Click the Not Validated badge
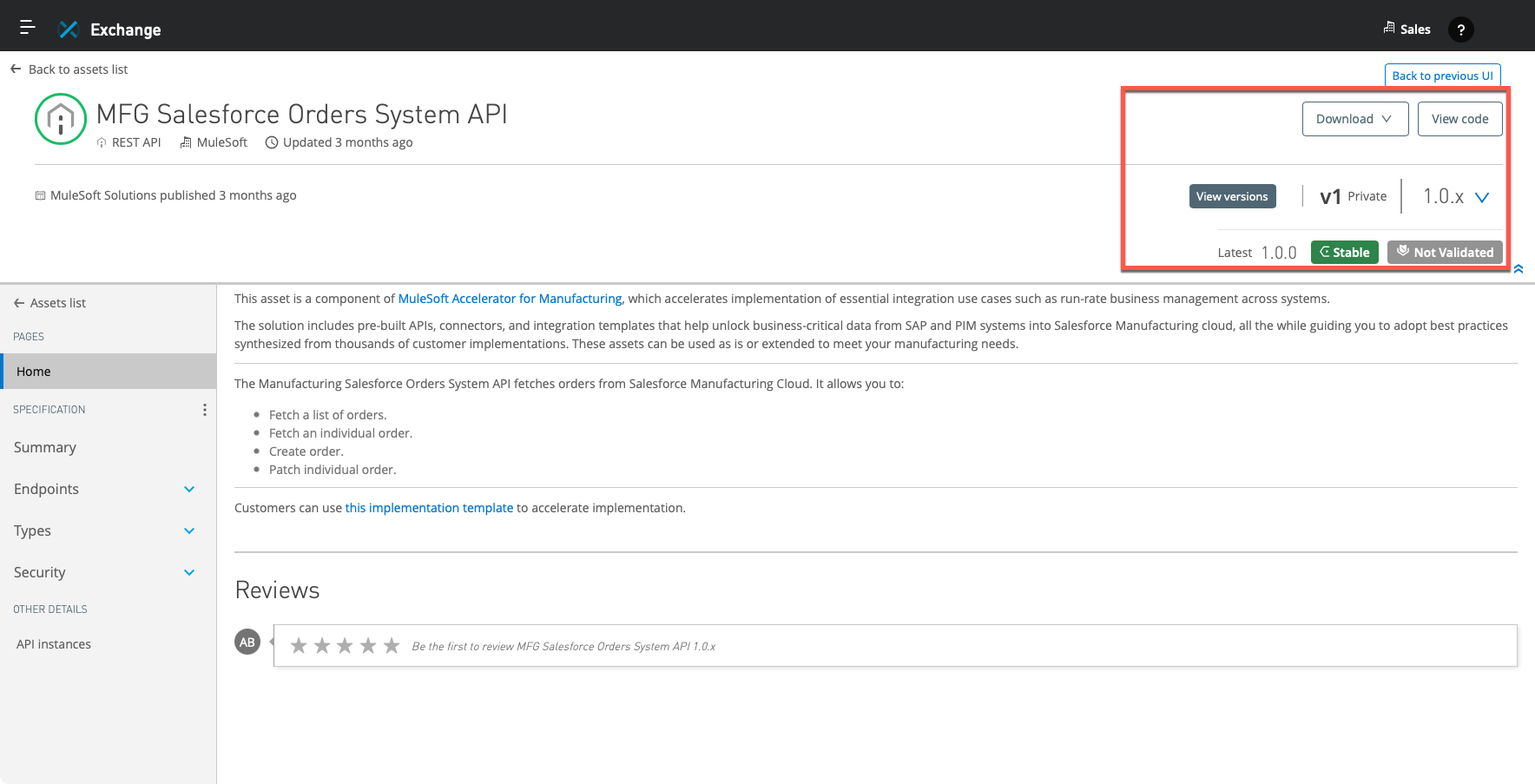This screenshot has height=784, width=1535. click(x=1445, y=252)
